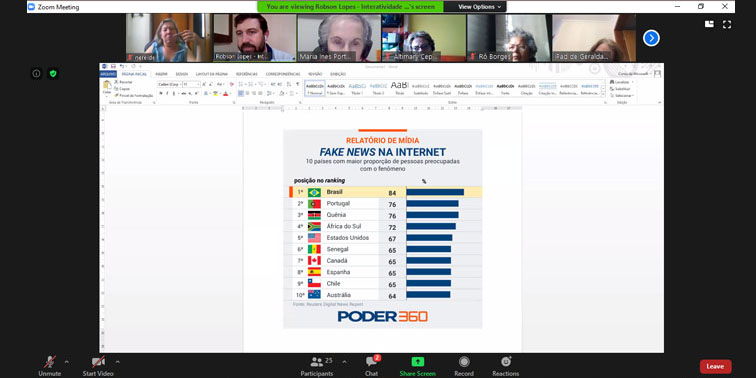Click the screen viewing notification banner
Image resolution: width=756 pixels, height=378 pixels.
pos(350,7)
